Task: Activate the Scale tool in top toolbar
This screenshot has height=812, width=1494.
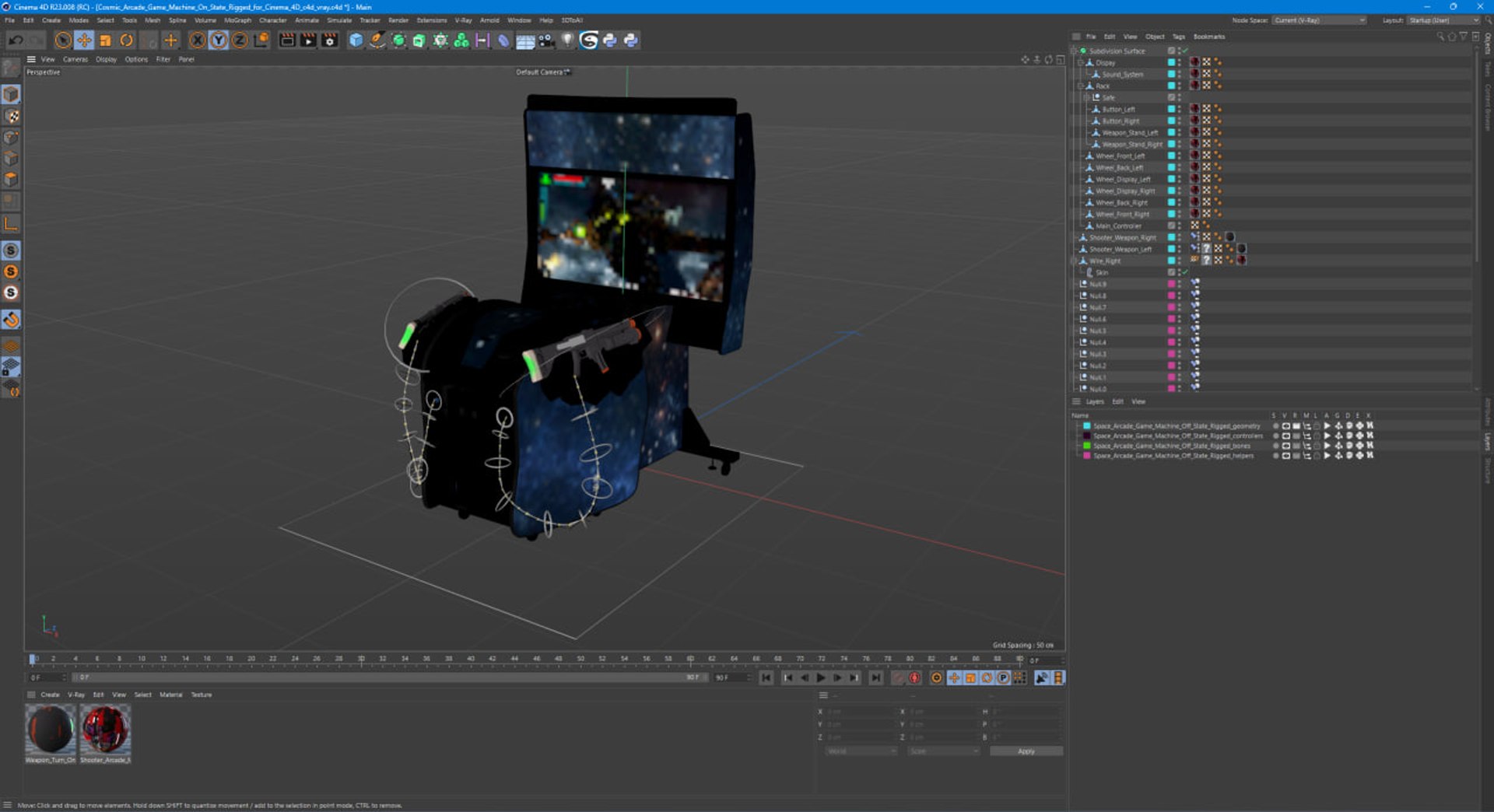Action: (x=105, y=40)
